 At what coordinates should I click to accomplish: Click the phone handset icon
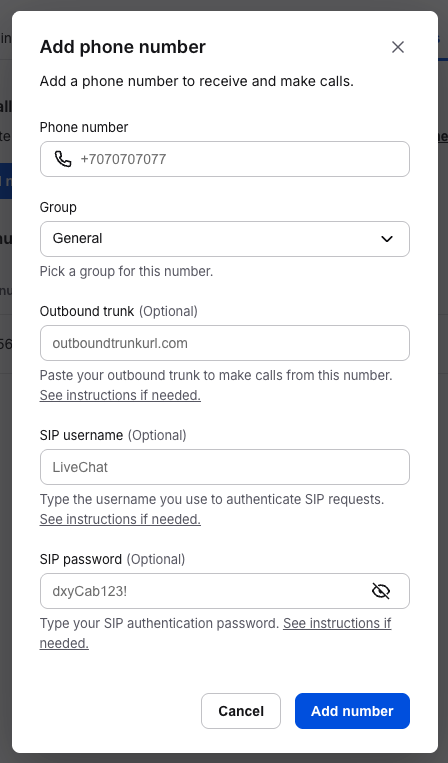63,159
